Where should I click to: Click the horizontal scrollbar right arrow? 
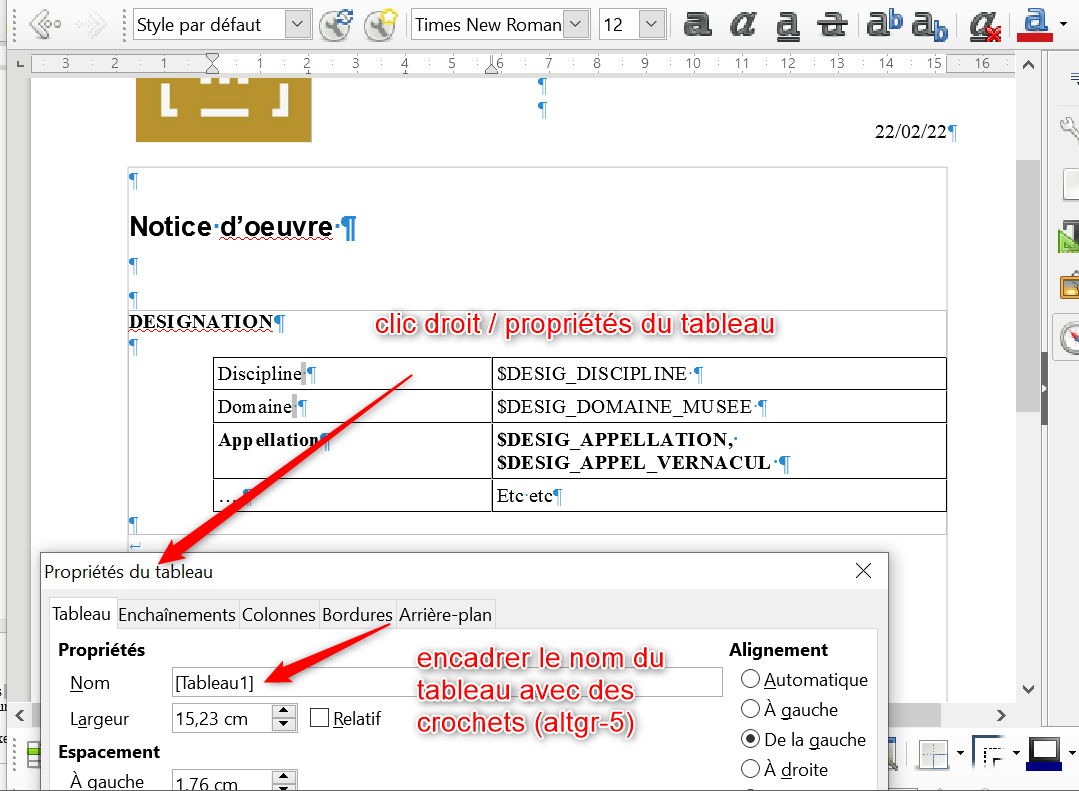1001,715
